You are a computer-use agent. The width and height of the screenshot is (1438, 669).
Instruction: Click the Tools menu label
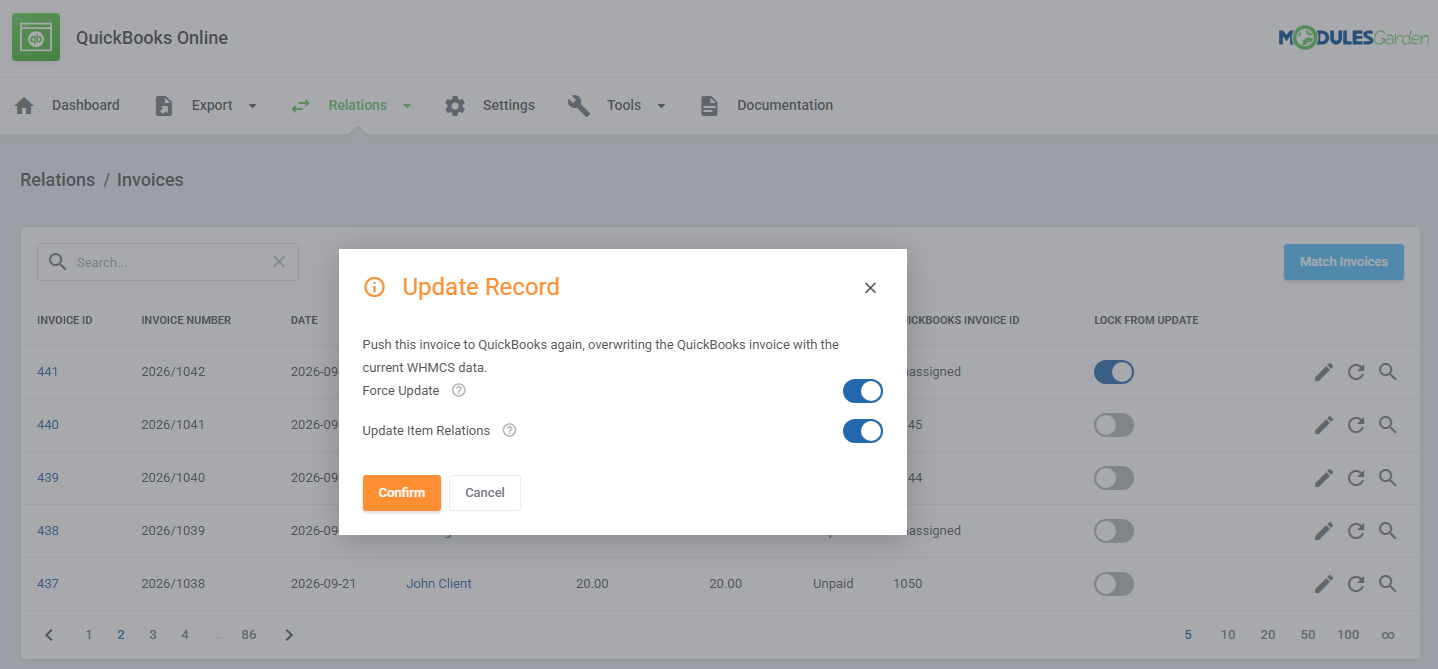tap(624, 105)
